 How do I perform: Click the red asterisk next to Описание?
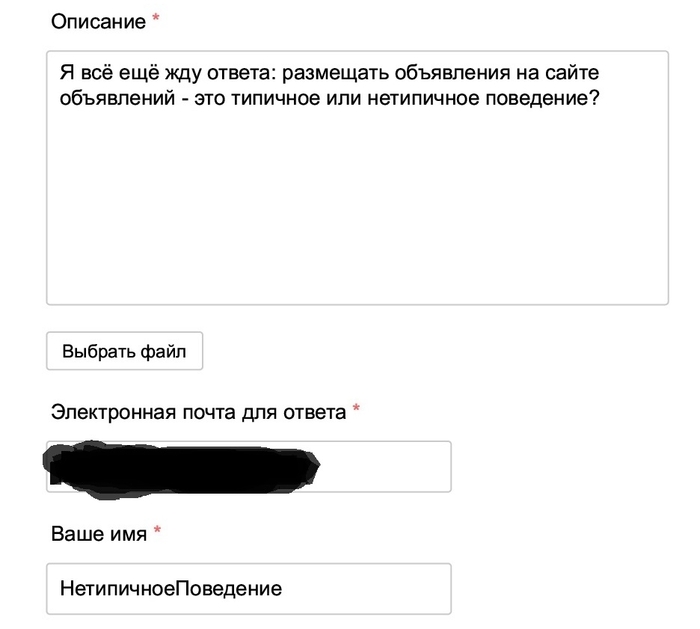coord(156,21)
